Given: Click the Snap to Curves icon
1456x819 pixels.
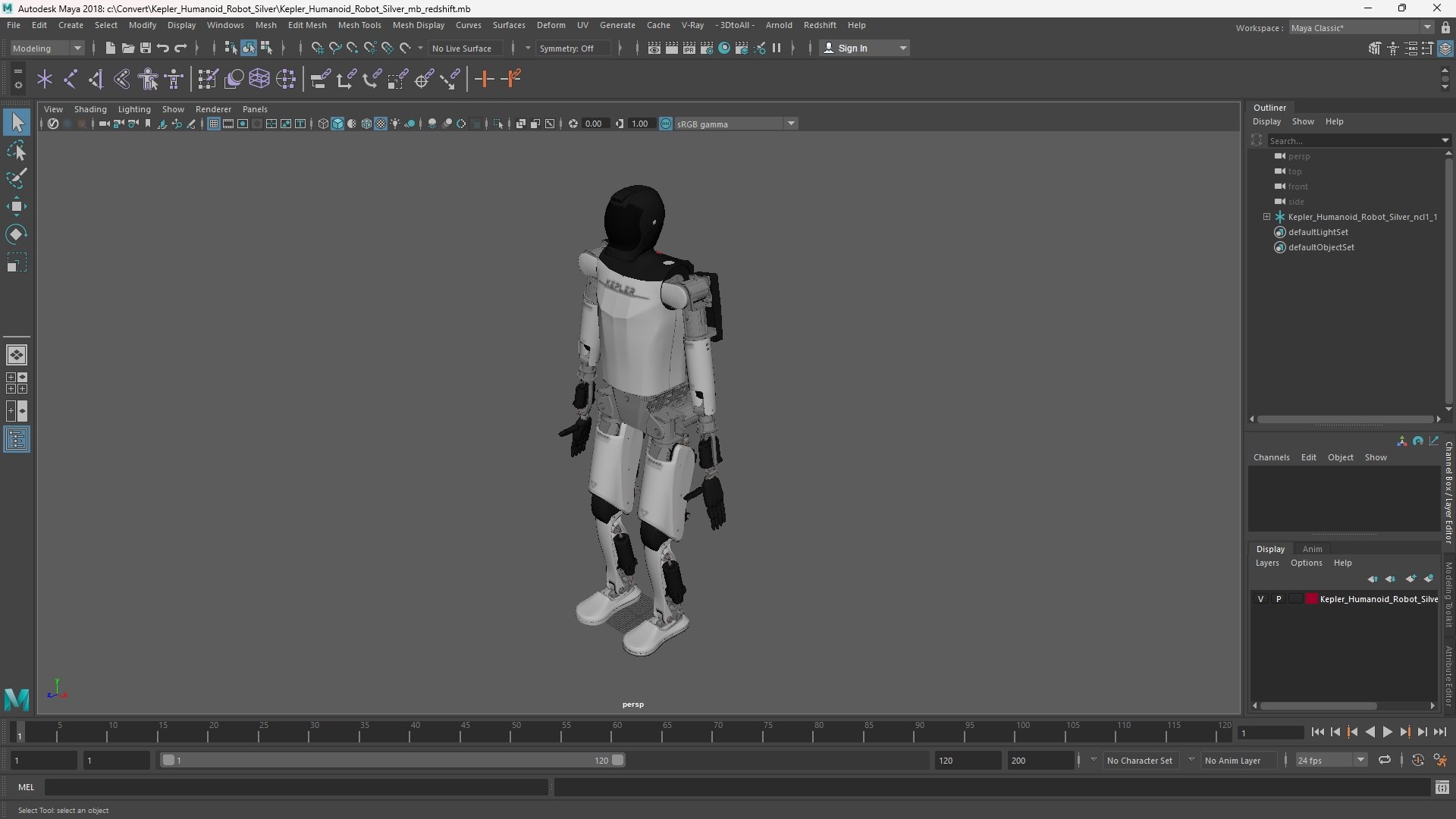Looking at the screenshot, I should pos(335,48).
